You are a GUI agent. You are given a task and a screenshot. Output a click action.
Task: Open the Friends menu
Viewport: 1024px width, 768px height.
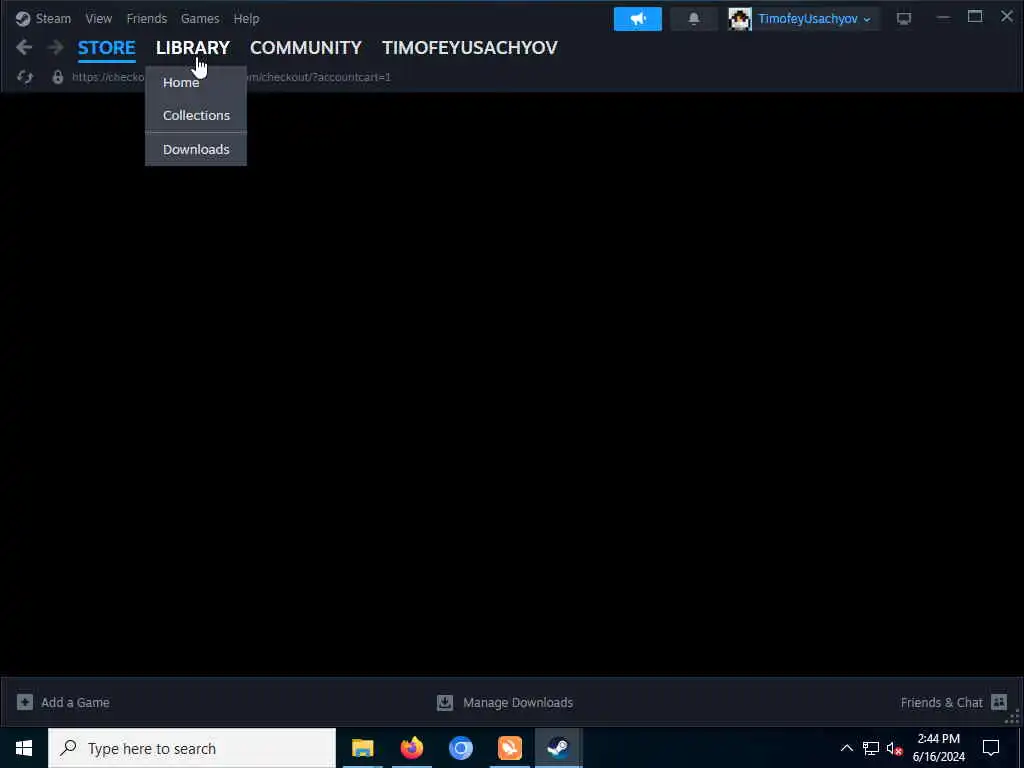coord(146,18)
